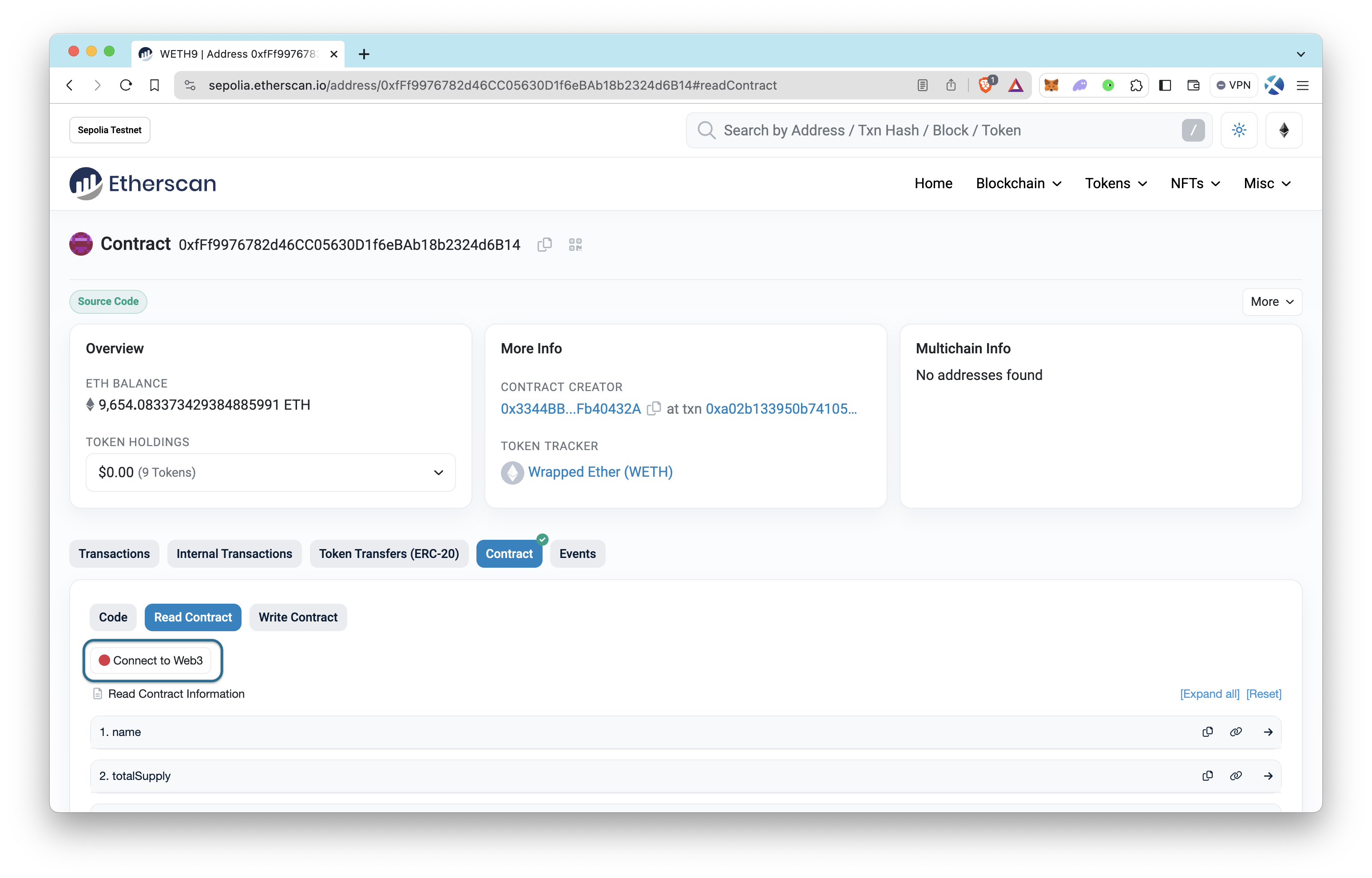Open the purple ghost wallet extension

click(x=1079, y=85)
